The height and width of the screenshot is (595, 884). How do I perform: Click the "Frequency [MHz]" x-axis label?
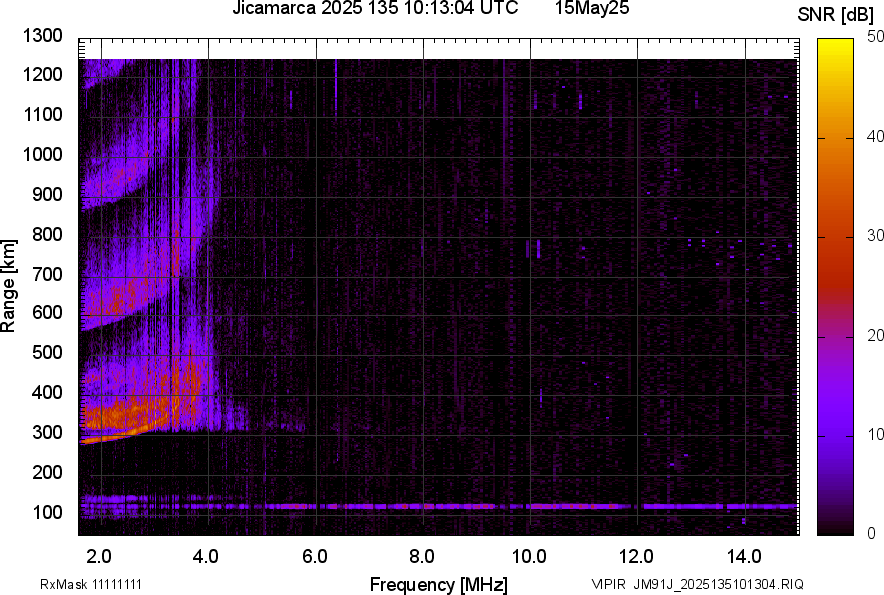438,584
